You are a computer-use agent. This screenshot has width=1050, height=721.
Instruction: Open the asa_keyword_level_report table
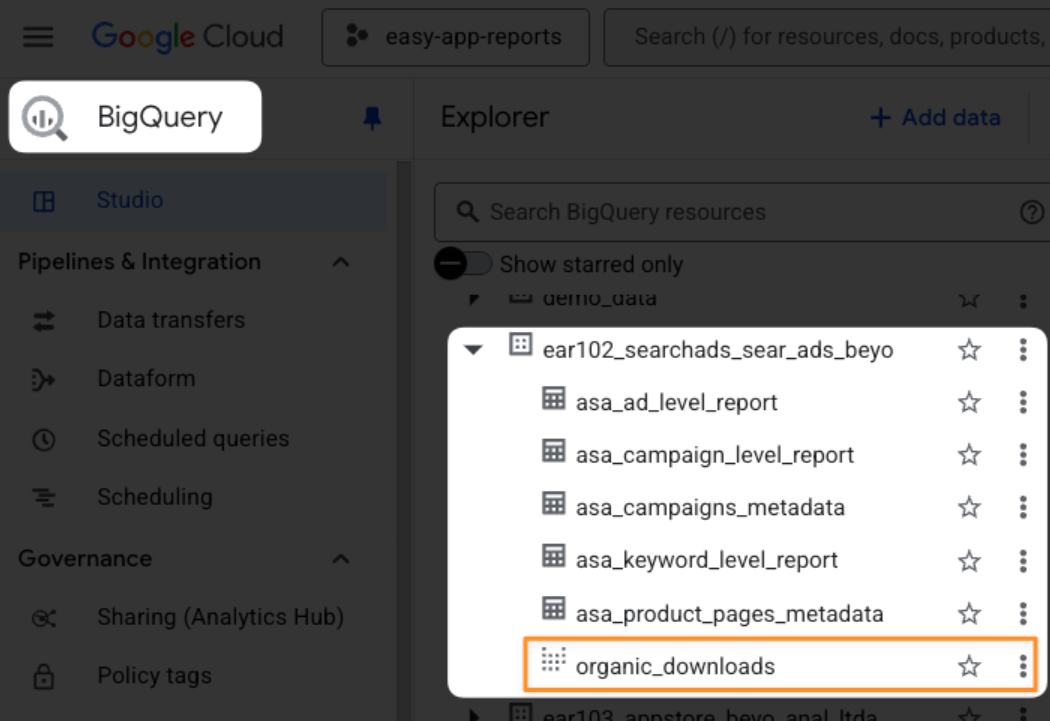(706, 560)
